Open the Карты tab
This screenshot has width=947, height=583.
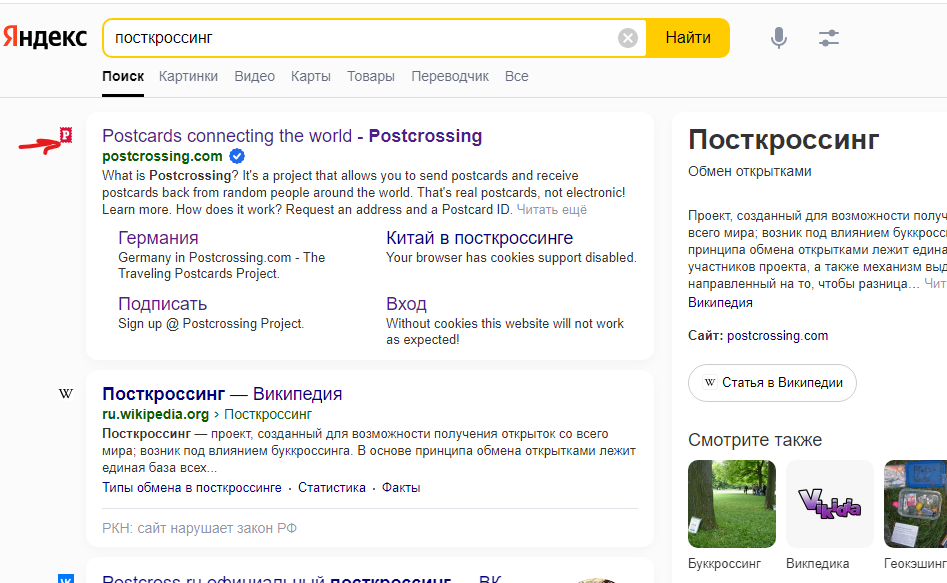(x=310, y=76)
